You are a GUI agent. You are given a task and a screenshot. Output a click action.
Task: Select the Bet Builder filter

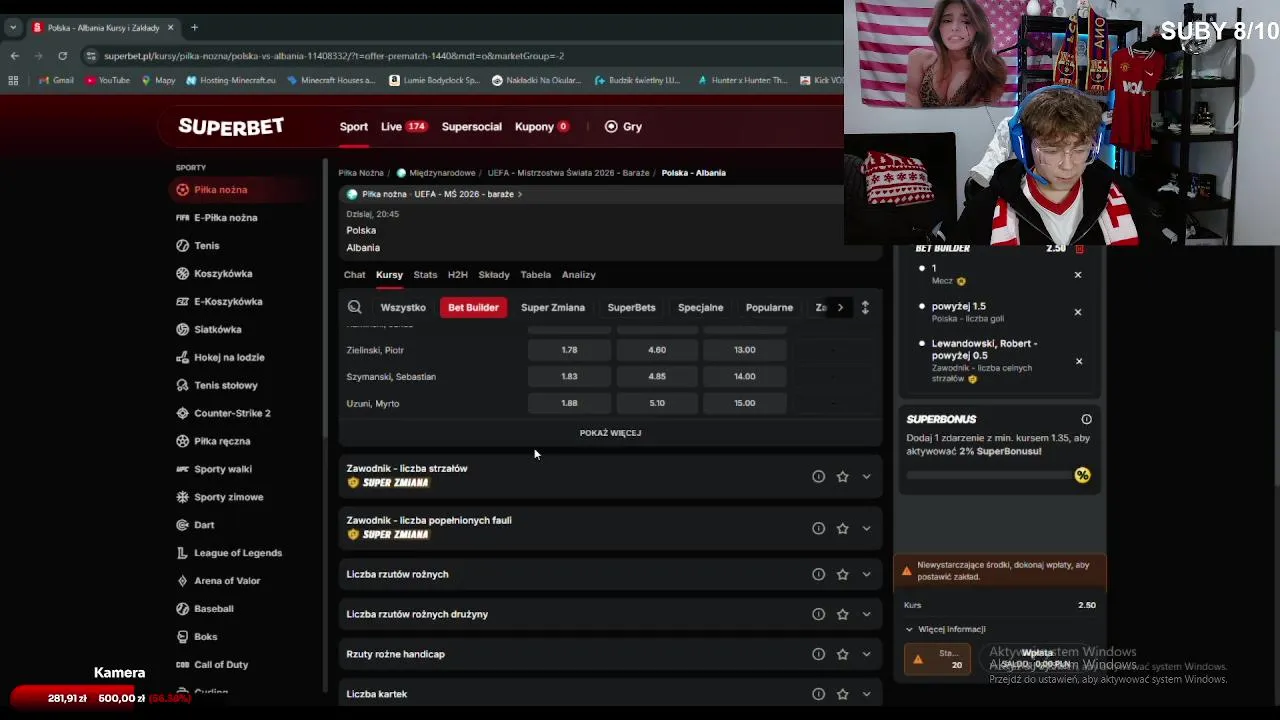(473, 308)
